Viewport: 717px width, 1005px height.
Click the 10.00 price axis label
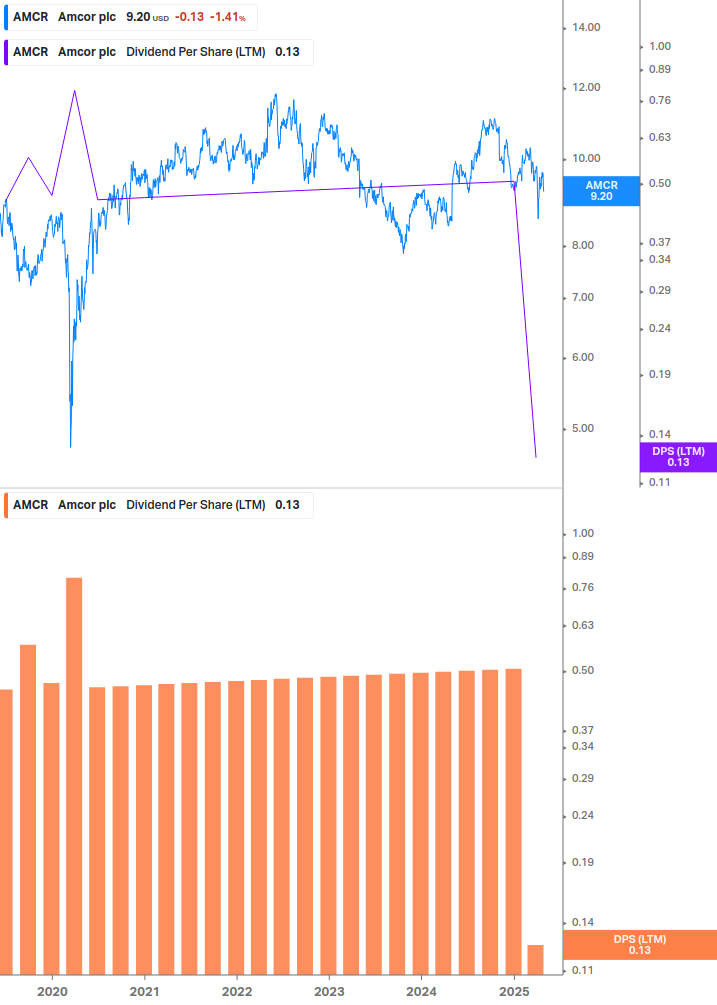(586, 158)
